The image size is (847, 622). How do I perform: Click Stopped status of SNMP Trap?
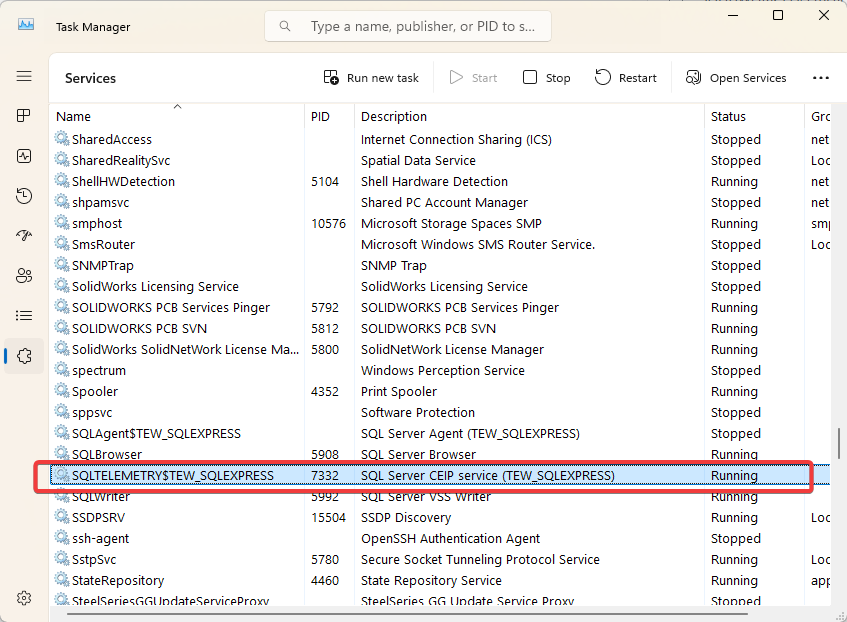[x=736, y=266]
